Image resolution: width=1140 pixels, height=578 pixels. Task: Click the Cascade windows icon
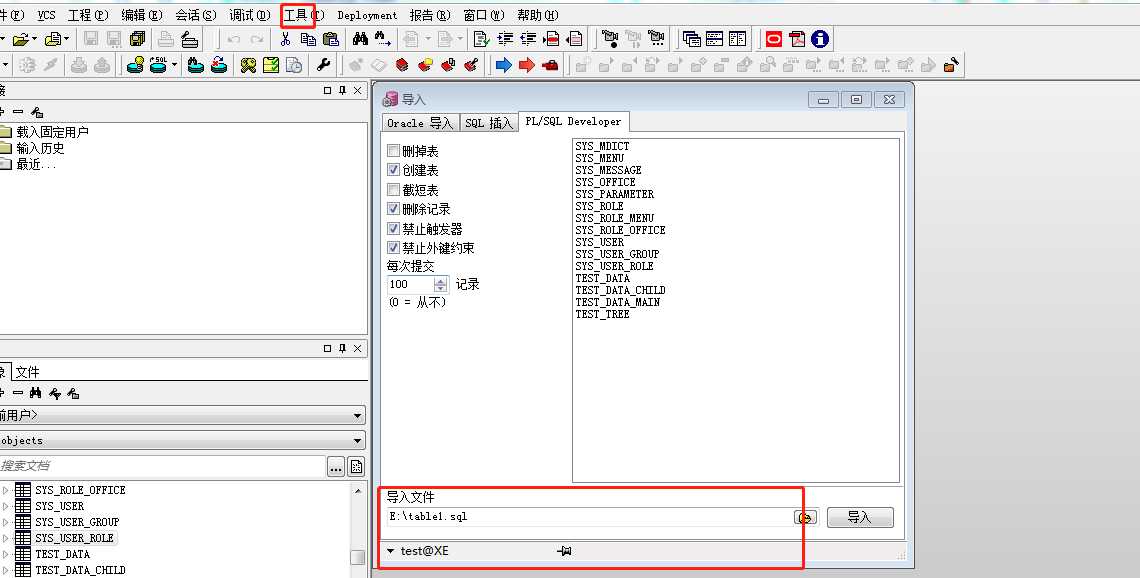coord(691,39)
